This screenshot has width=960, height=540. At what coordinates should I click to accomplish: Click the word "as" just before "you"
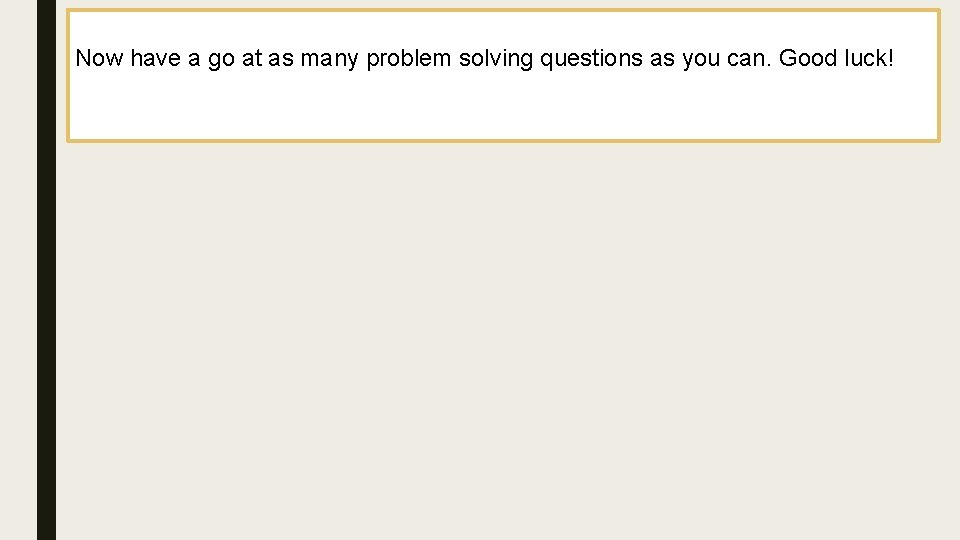pos(662,59)
